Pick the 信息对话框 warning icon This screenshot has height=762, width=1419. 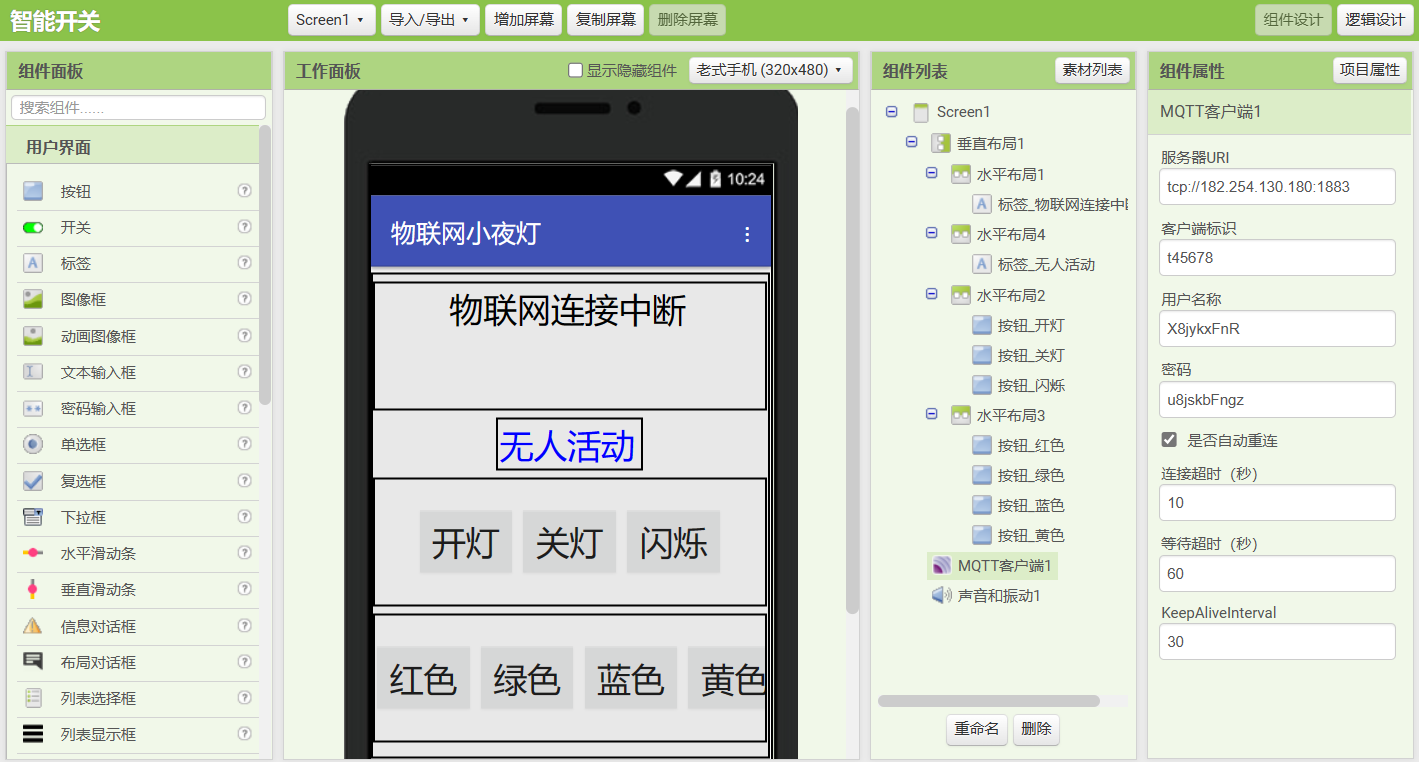coord(33,626)
